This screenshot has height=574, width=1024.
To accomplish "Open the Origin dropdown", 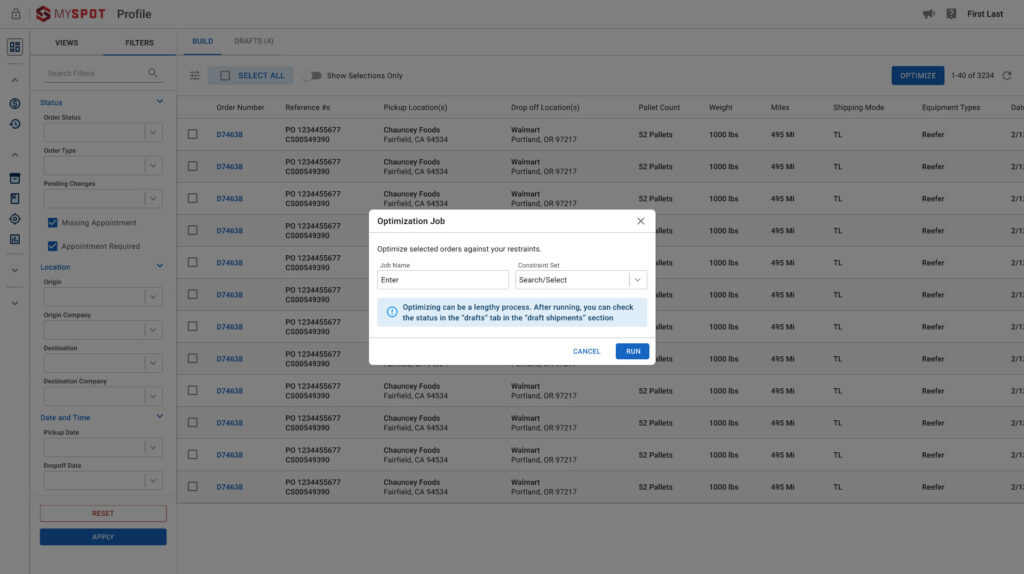I will coord(103,296).
